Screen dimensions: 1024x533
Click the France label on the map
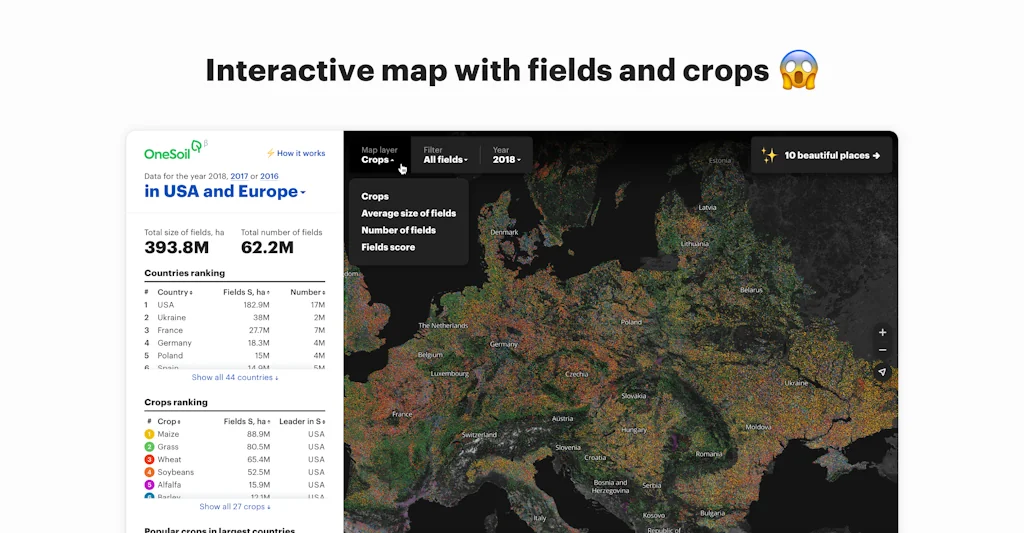click(x=402, y=414)
